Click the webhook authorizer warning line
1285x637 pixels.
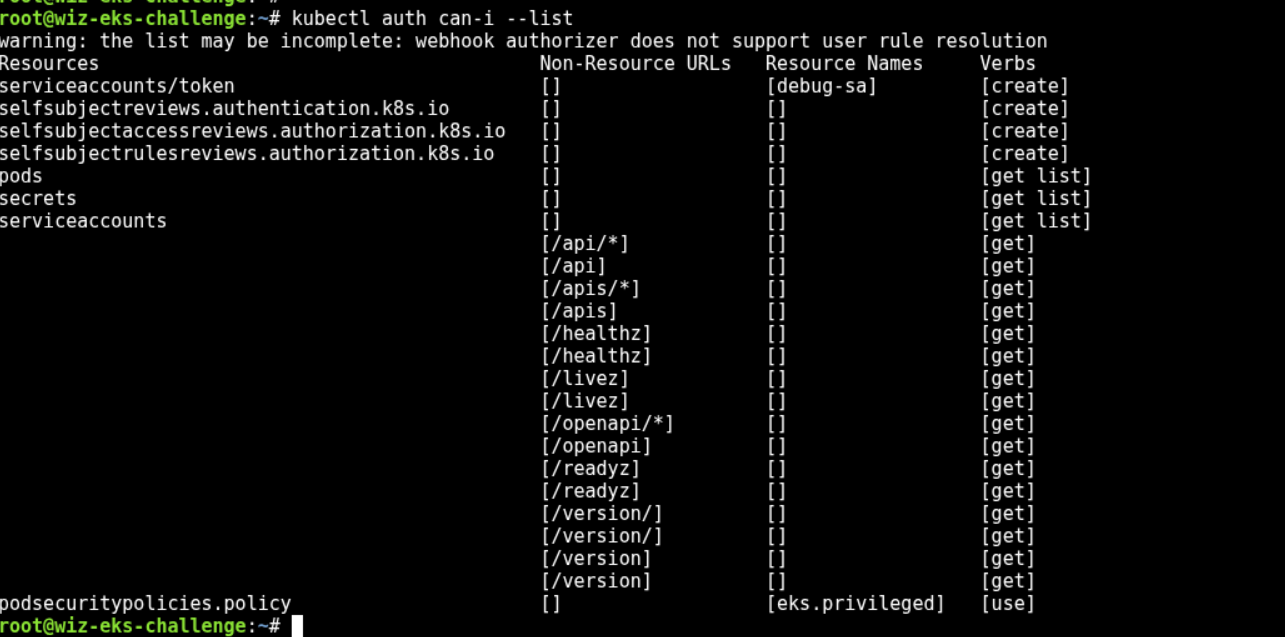(523, 41)
